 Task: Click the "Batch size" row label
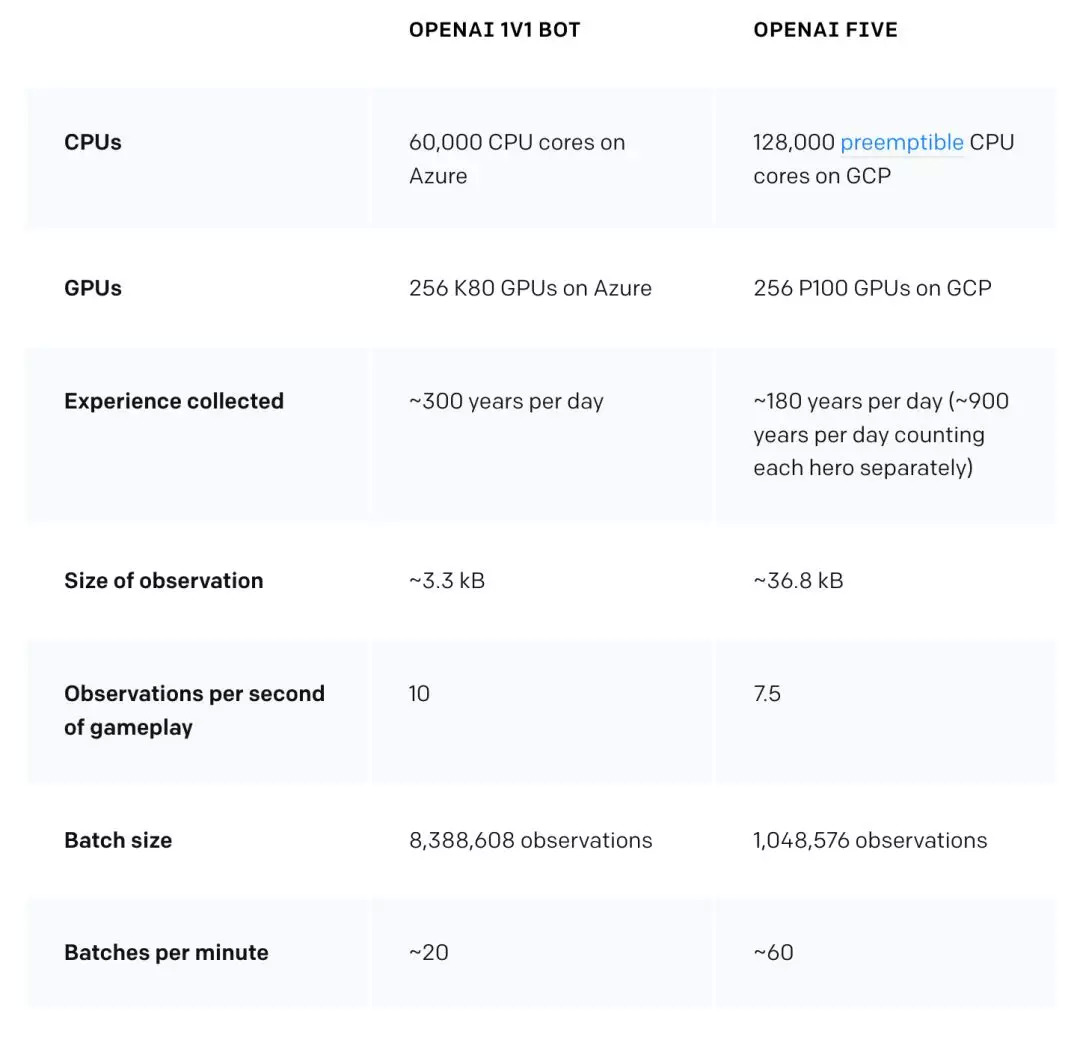(x=118, y=840)
